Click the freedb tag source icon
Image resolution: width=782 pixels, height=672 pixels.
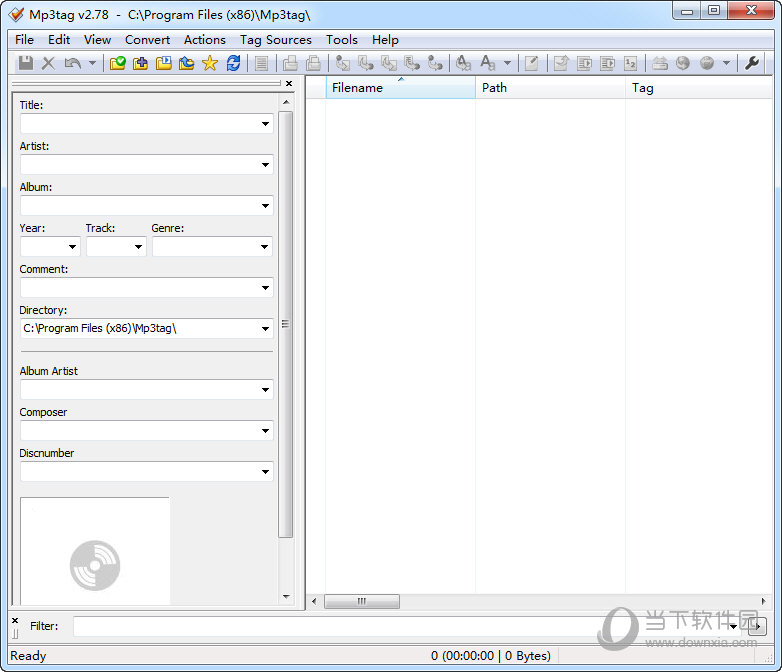(x=660, y=63)
